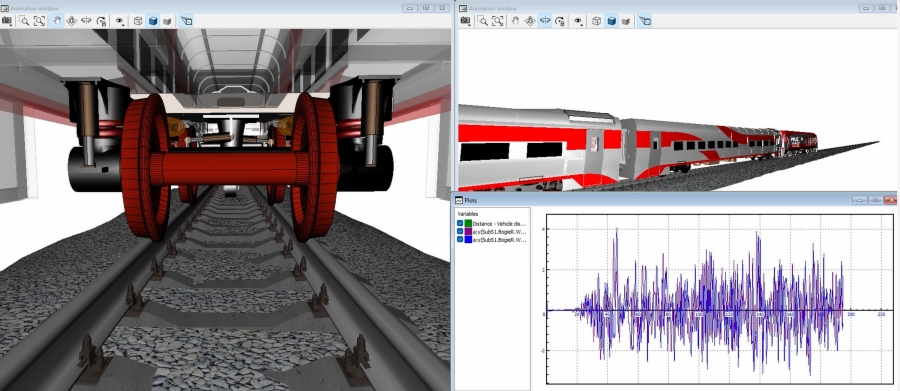This screenshot has width=900, height=391.
Task: Uncheck the blue acy BogieR variable checkbox
Action: (x=460, y=239)
